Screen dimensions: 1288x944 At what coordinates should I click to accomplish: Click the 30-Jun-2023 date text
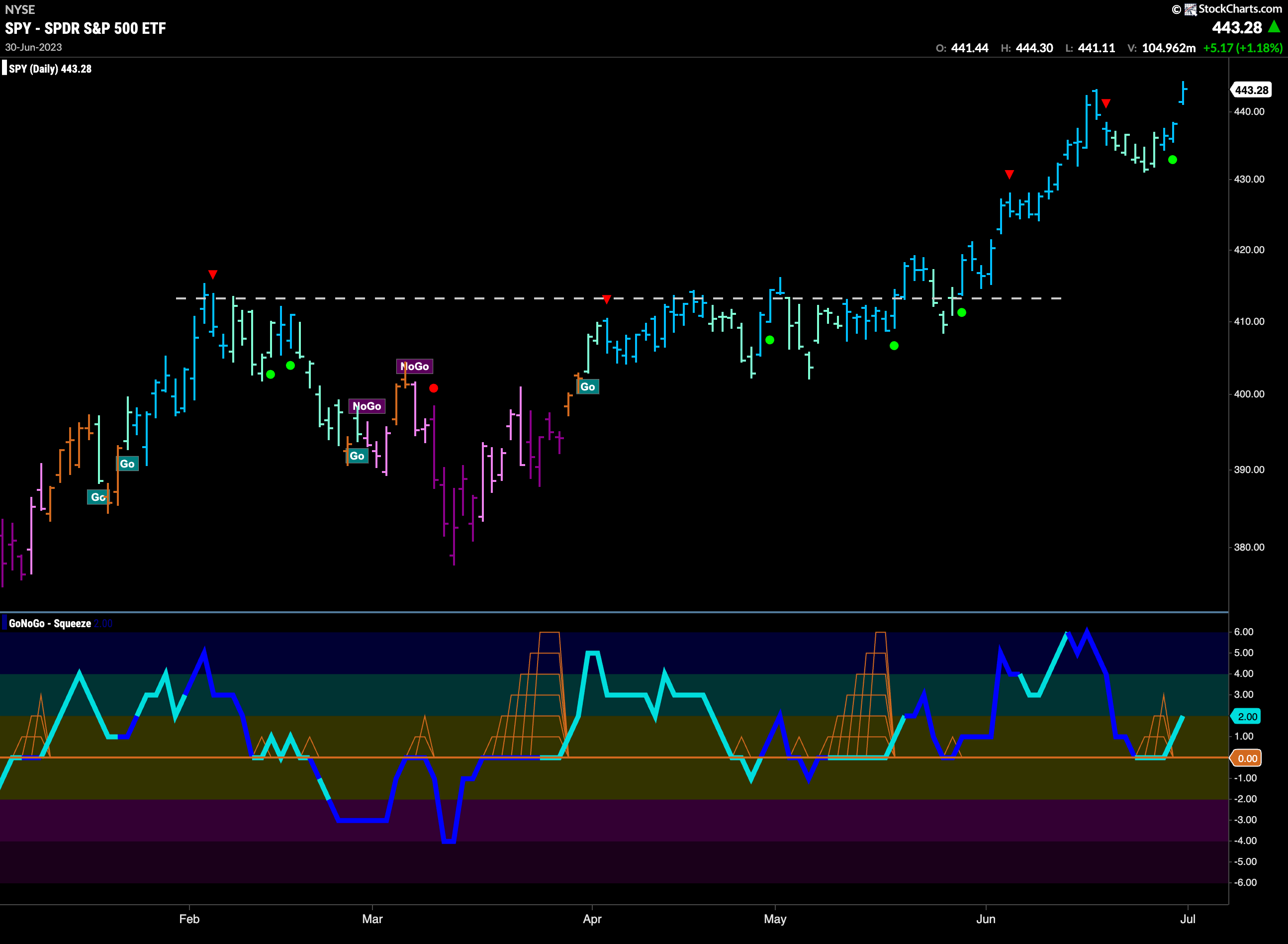coord(33,47)
